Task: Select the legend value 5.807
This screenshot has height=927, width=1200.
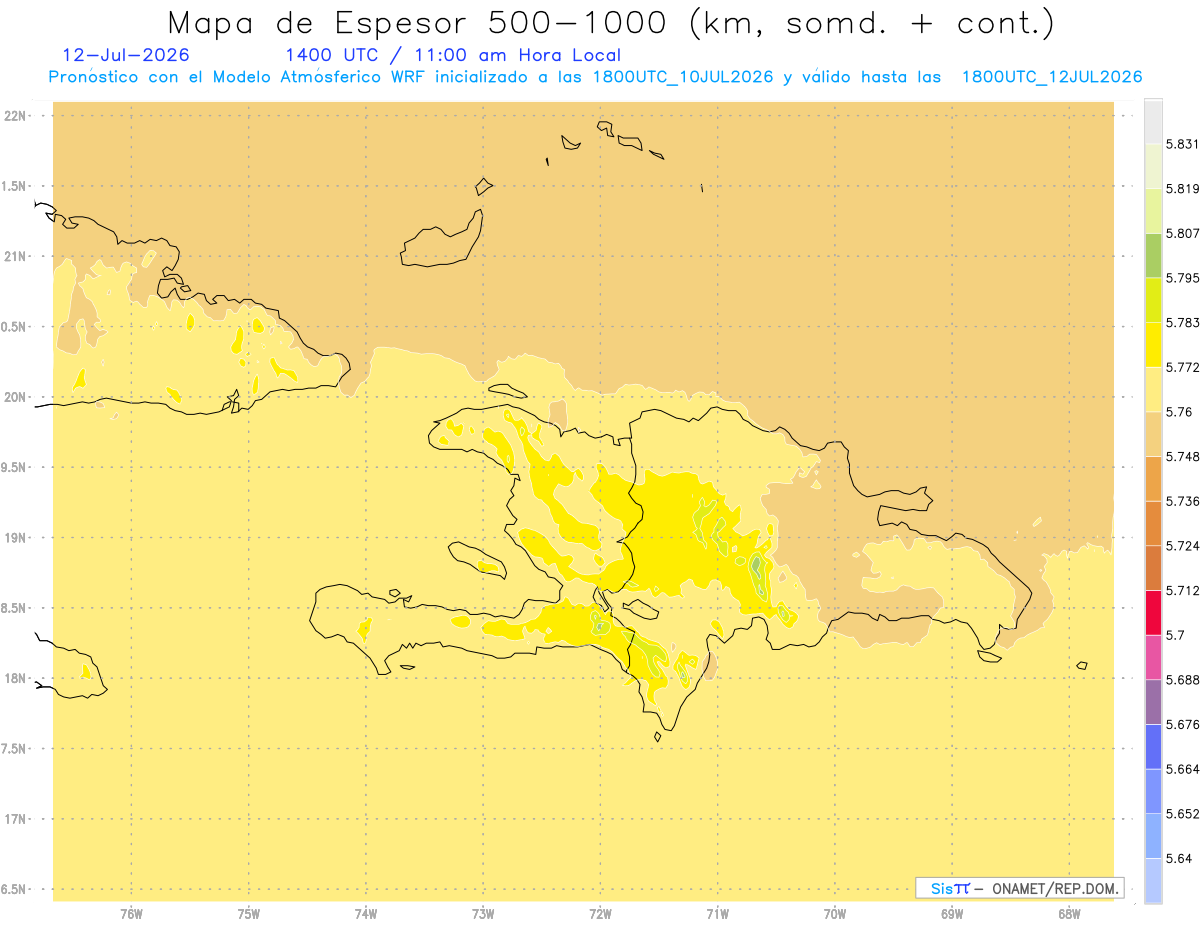Action: point(1182,234)
